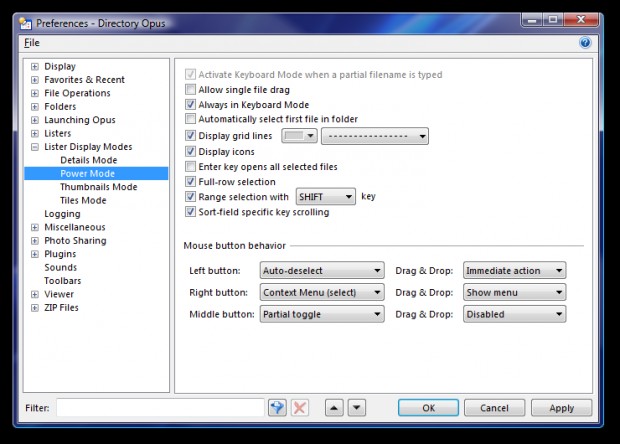Select Details Mode in the tree

point(89,160)
